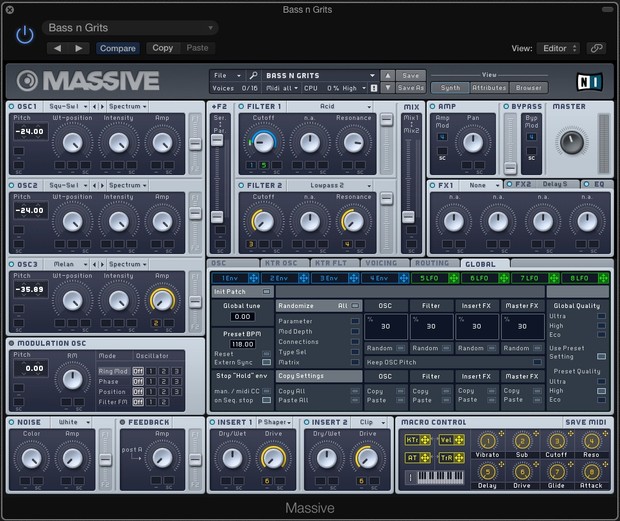Click the next preset arrow
Image resolution: width=620 pixels, height=521 pixels.
pyautogui.click(x=79, y=48)
